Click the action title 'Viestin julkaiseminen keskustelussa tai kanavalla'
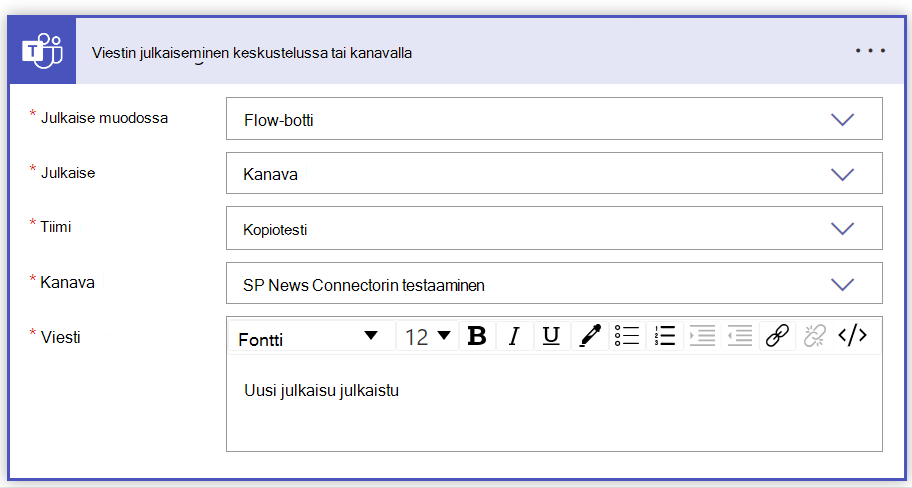 pos(252,53)
